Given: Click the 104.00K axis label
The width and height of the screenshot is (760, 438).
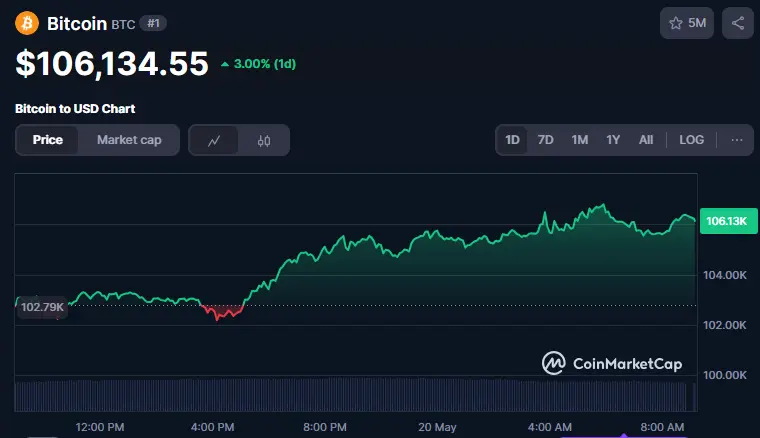Looking at the screenshot, I should point(725,275).
